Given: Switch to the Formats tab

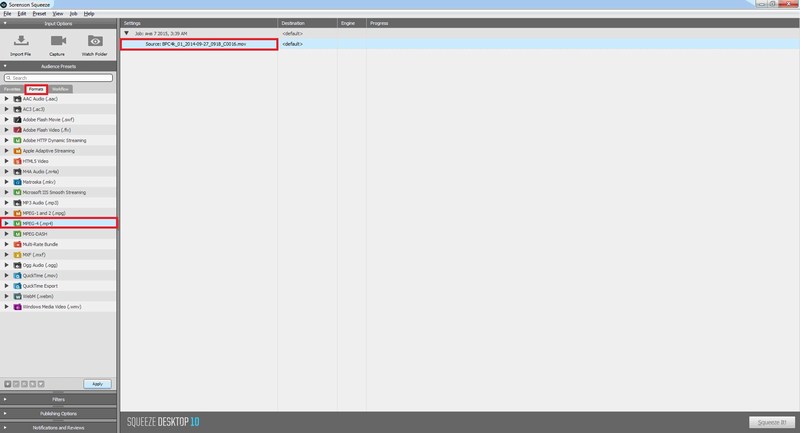Looking at the screenshot, I should (36, 89).
